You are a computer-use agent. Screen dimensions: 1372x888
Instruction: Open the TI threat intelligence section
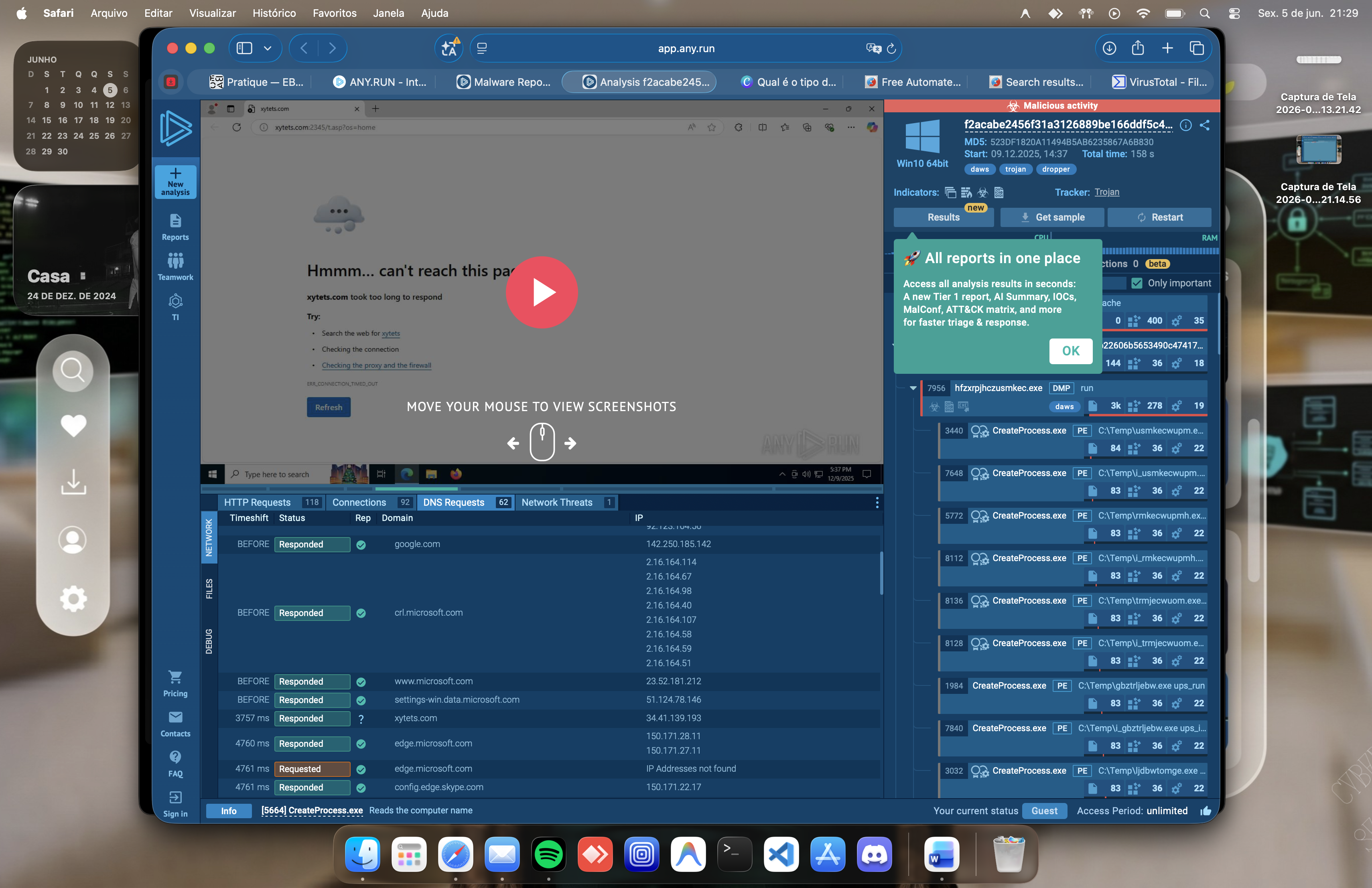(x=175, y=306)
